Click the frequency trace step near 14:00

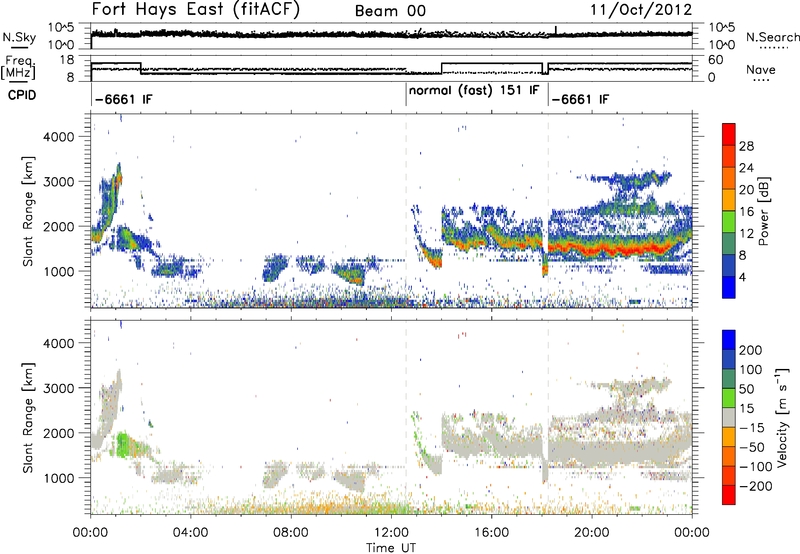click(442, 68)
